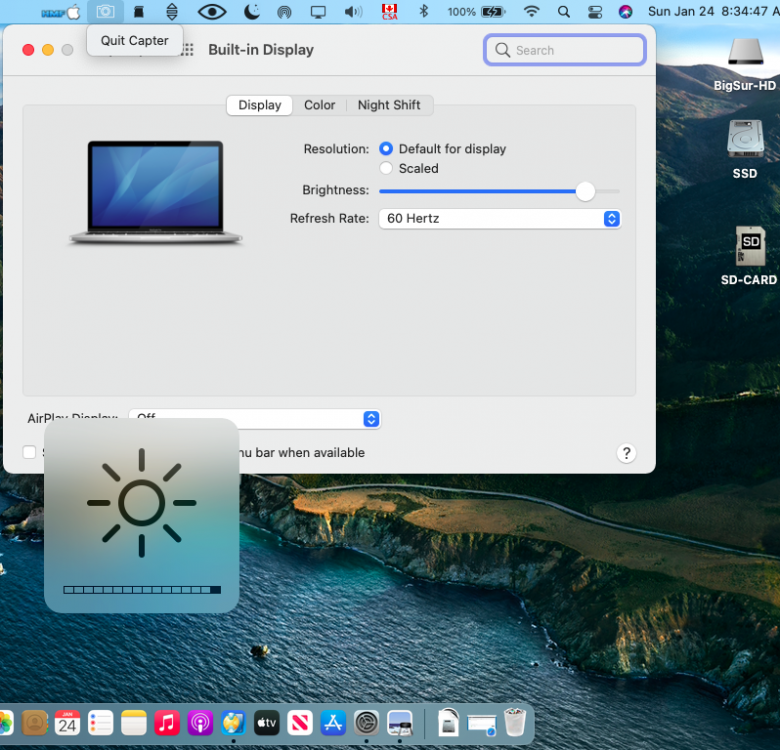
Task: Open Preview from the Dock
Action: click(400, 723)
